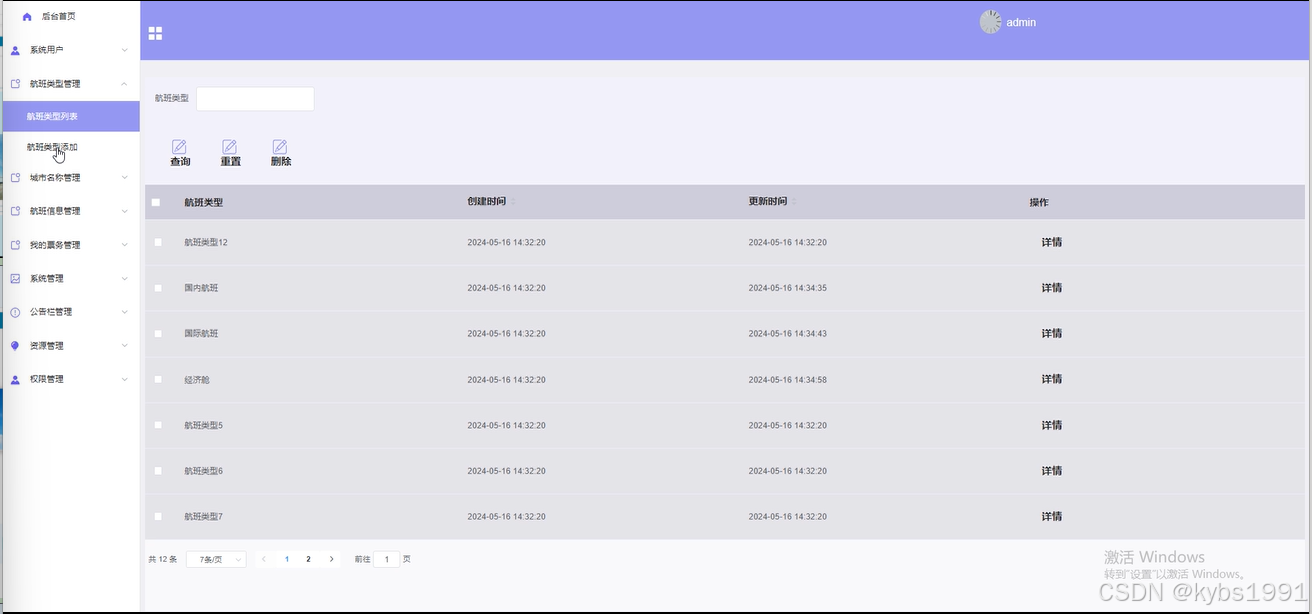Click the home icon beside 后台首页
The width and height of the screenshot is (1312, 614).
pos(27,17)
